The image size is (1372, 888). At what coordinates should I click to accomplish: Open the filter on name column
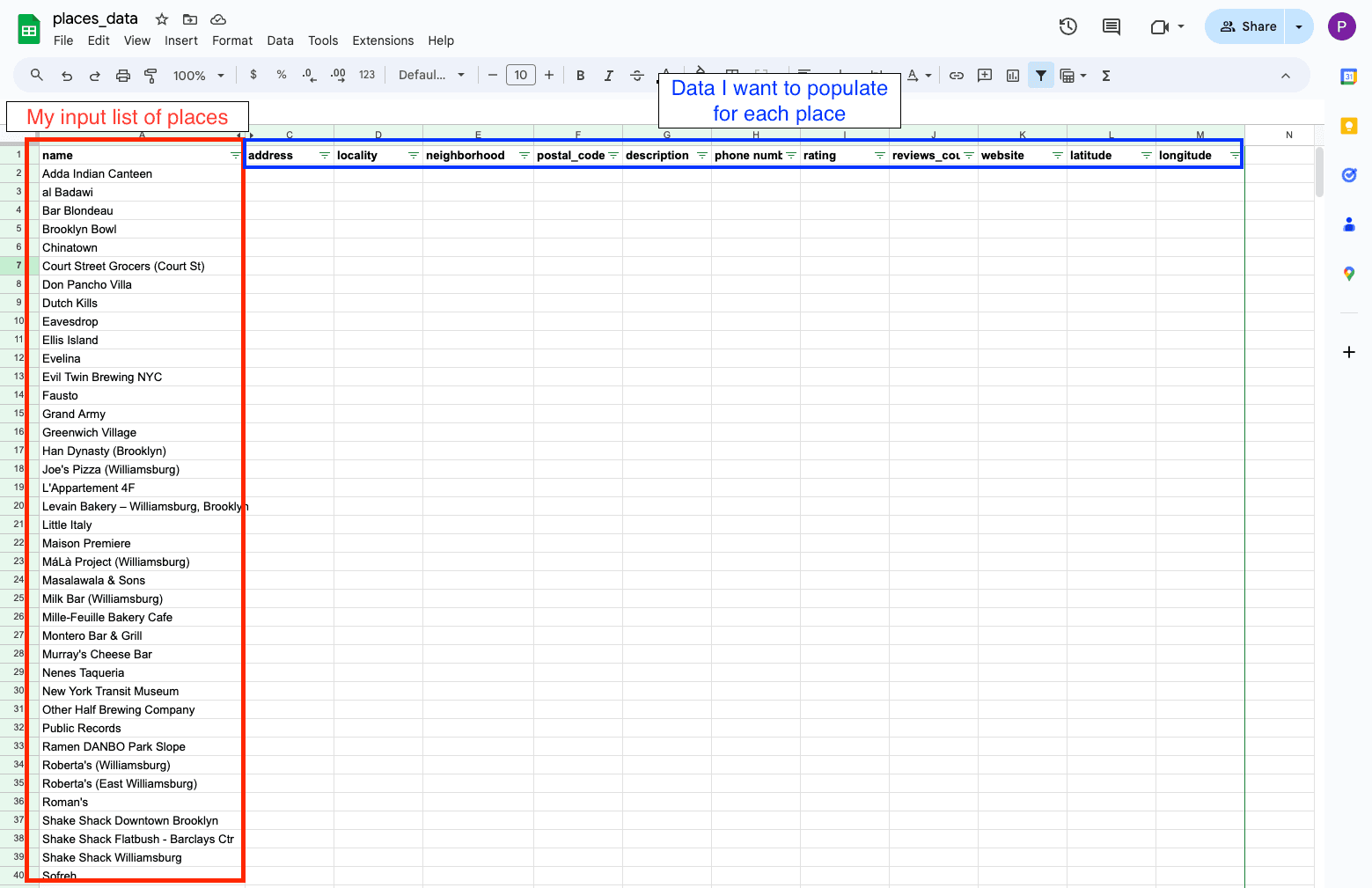235,155
